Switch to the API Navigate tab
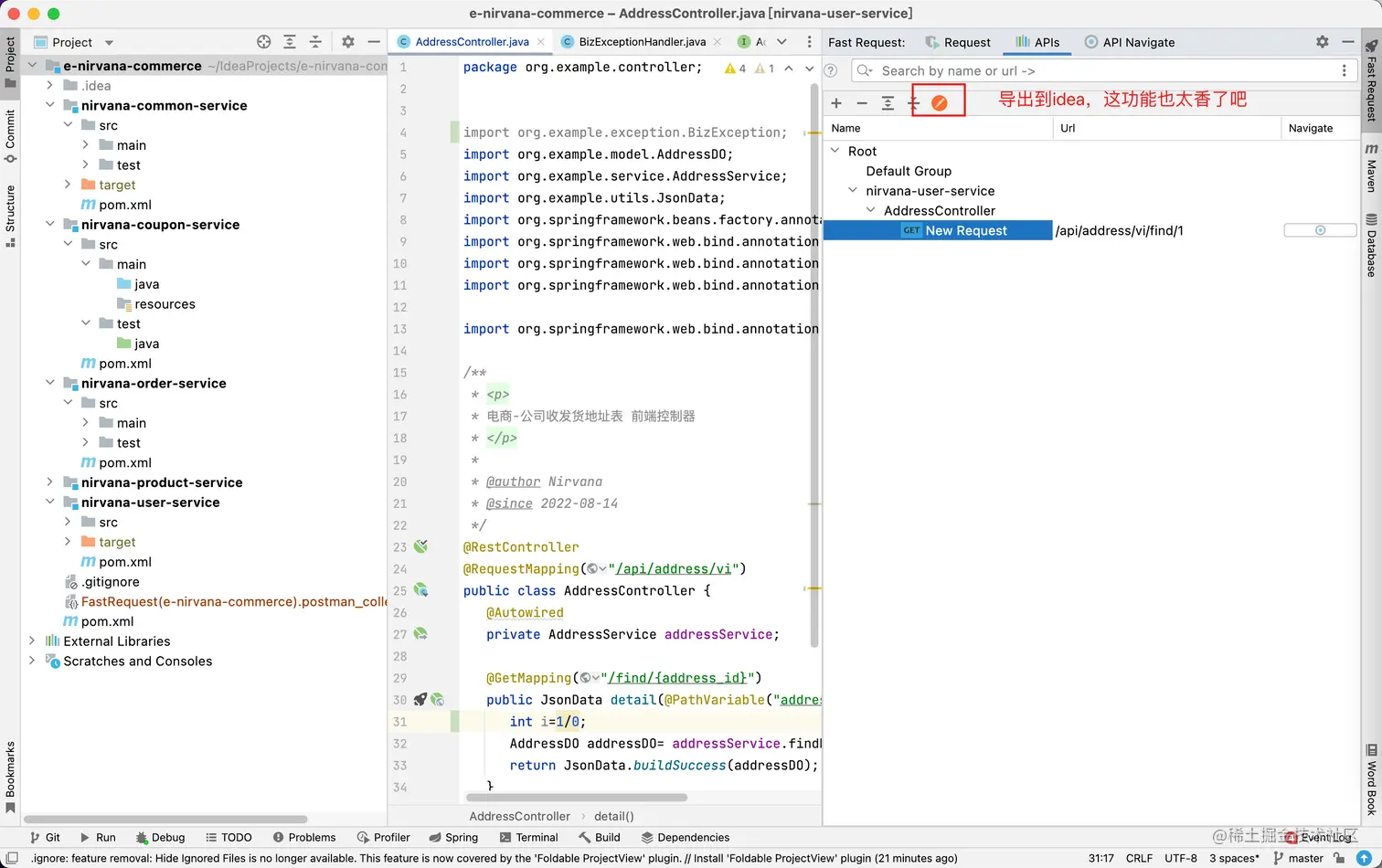The image size is (1382, 868). (1130, 42)
